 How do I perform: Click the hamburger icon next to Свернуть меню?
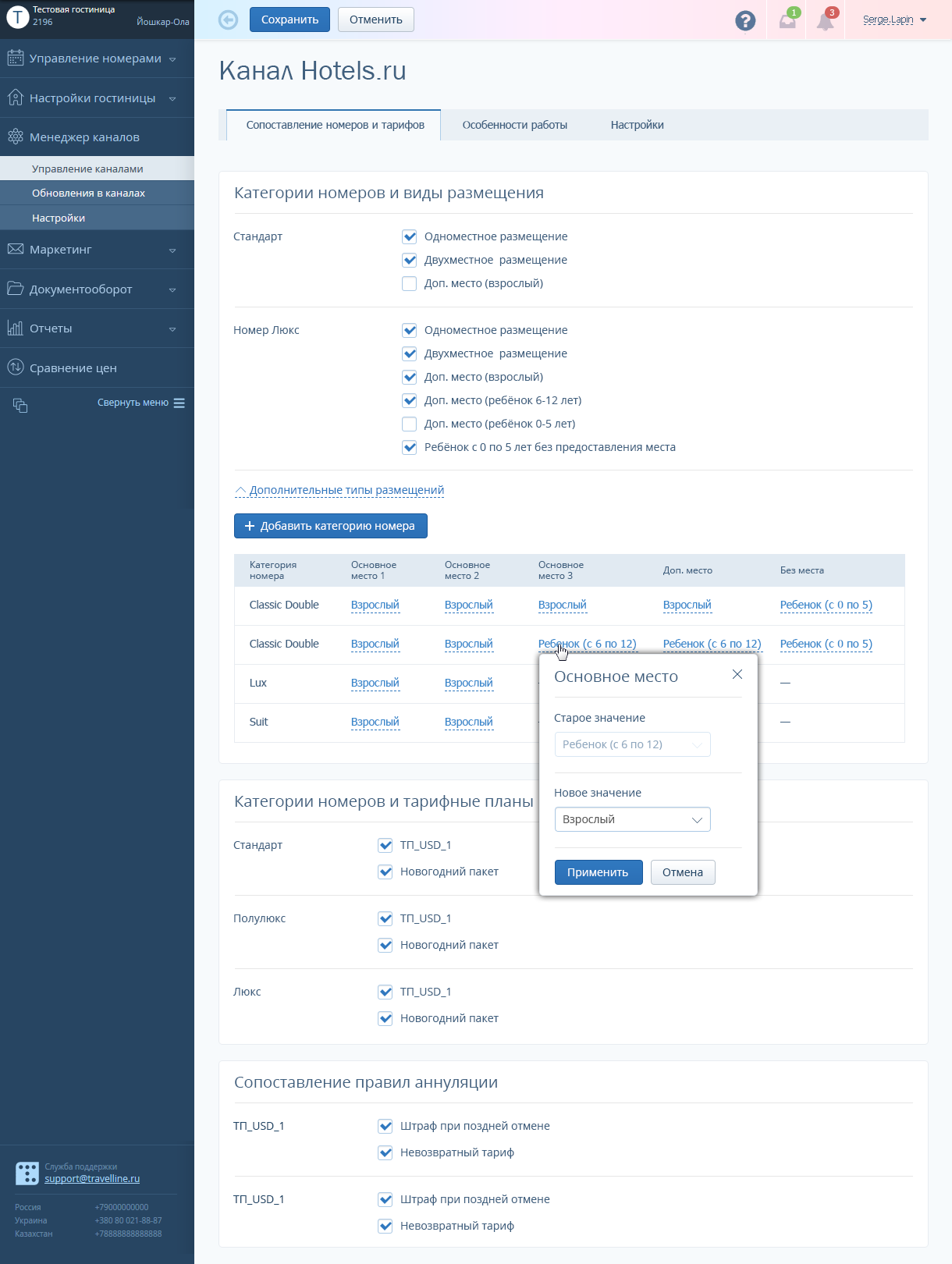[x=179, y=403]
